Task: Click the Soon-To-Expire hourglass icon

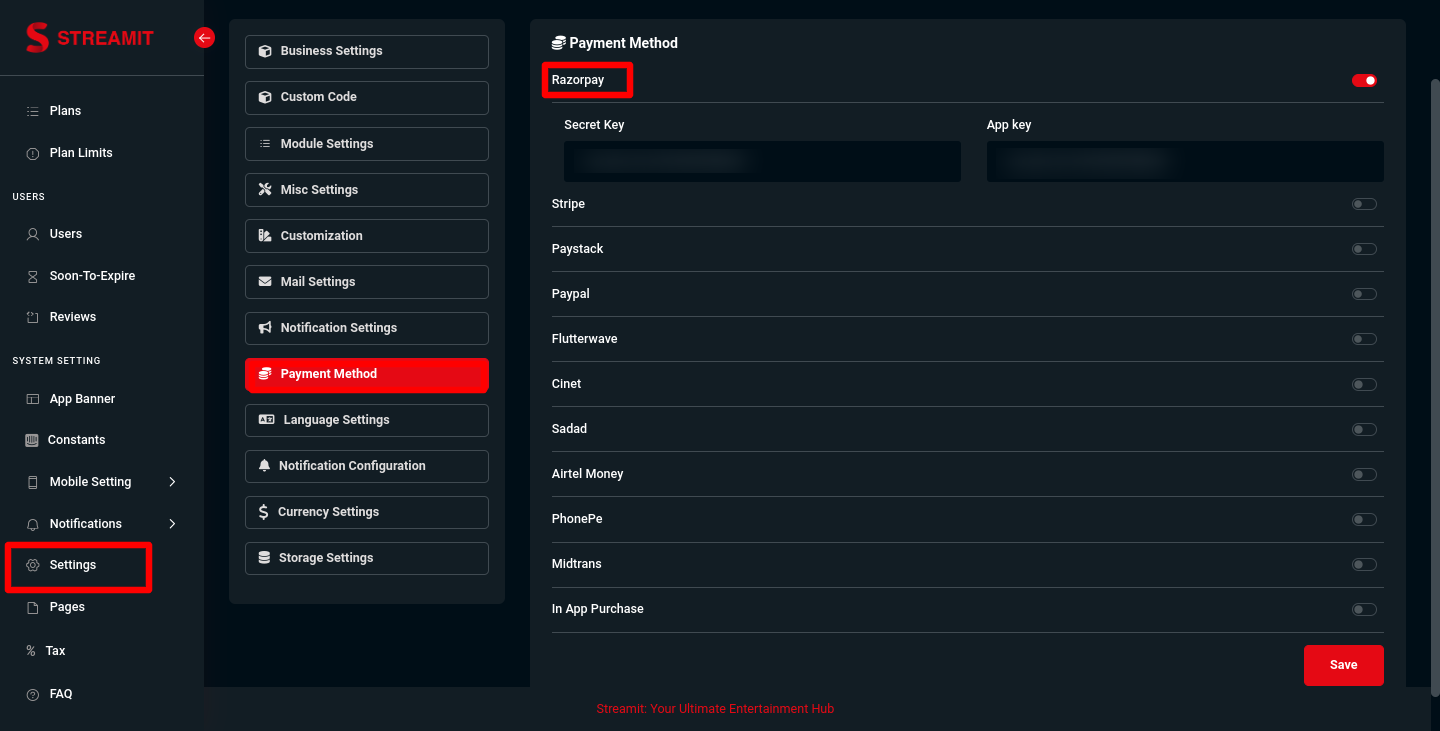Action: click(32, 276)
